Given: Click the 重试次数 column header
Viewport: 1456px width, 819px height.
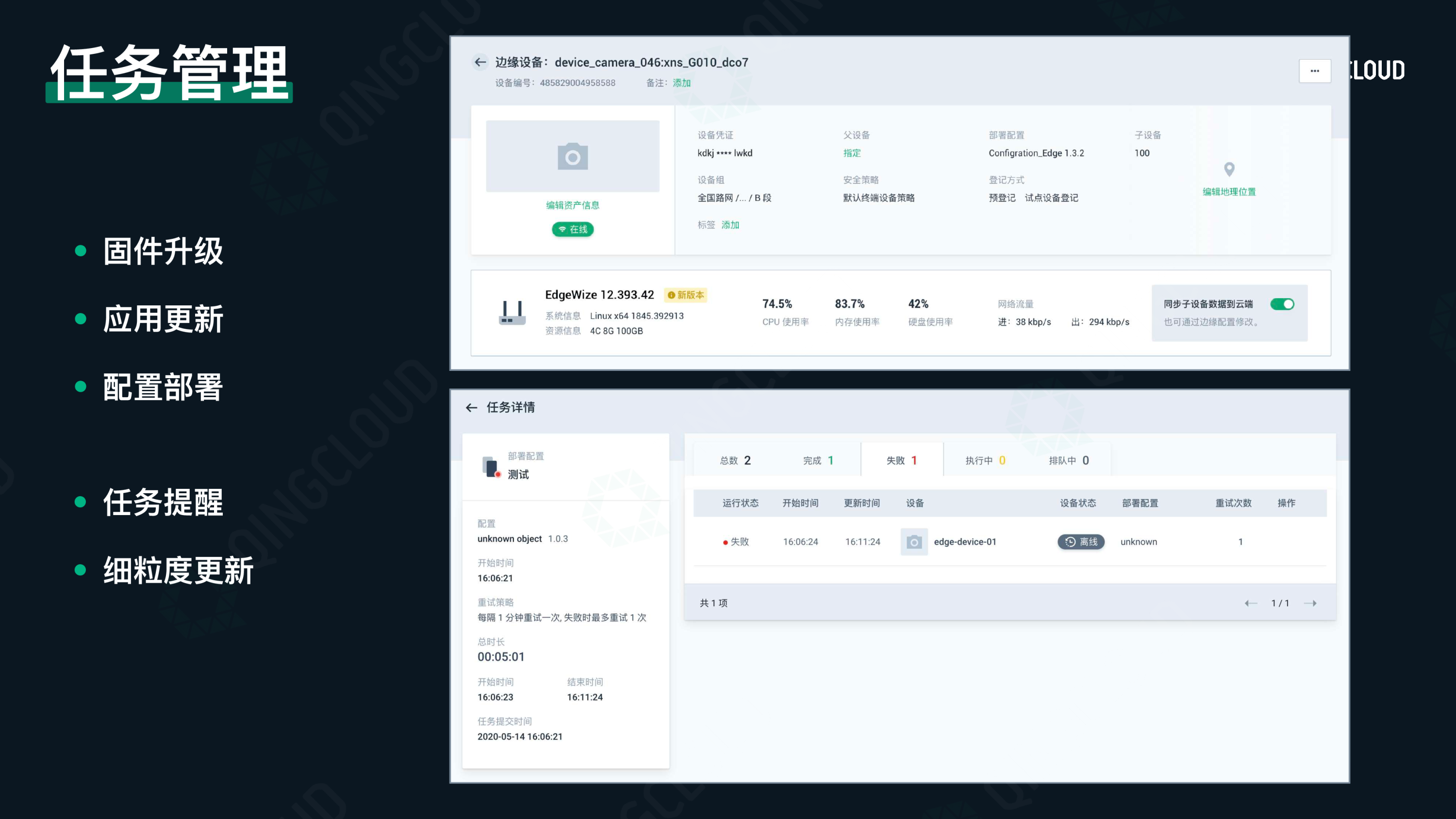Looking at the screenshot, I should 1233,503.
